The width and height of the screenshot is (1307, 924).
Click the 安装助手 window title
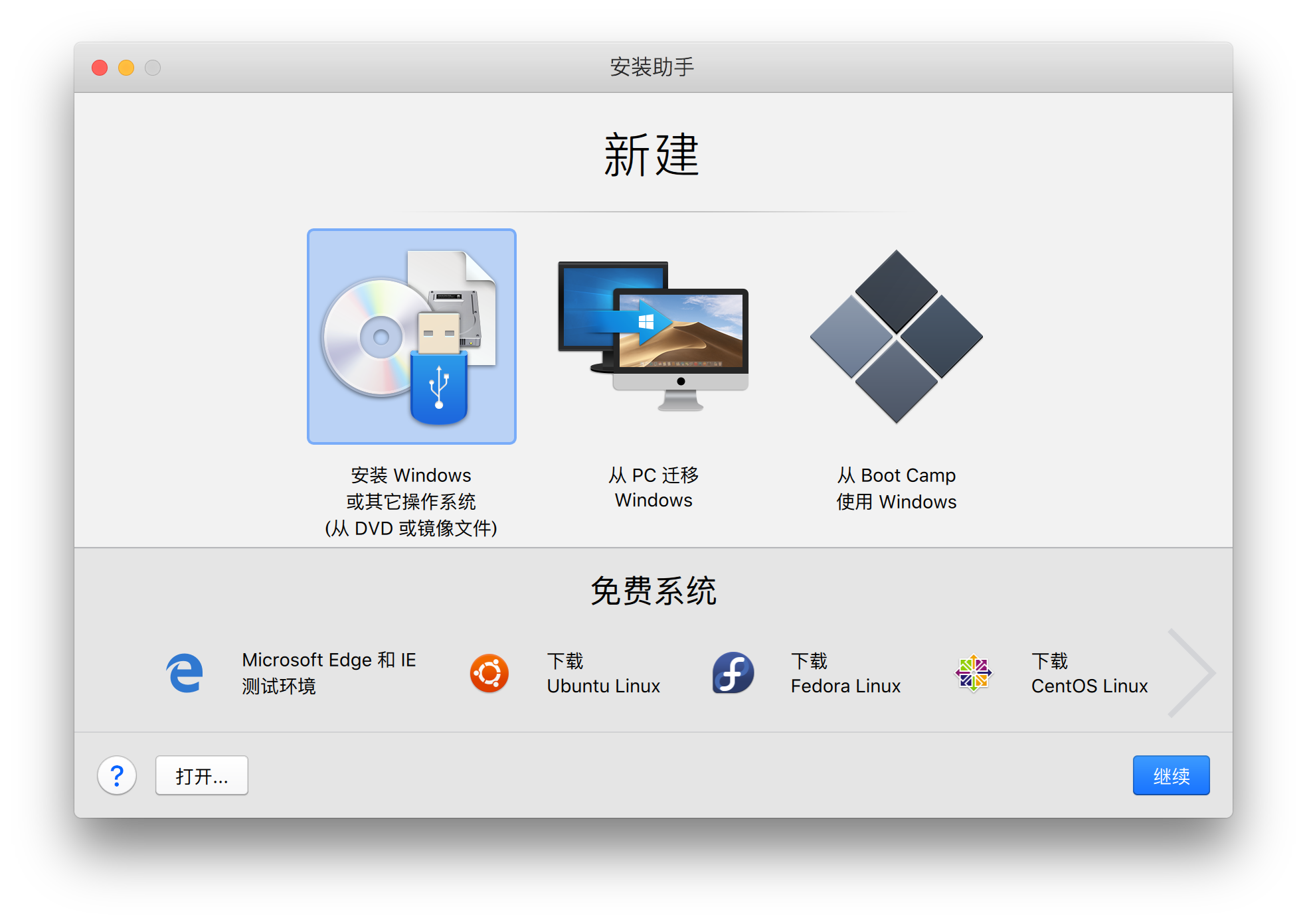coord(653,66)
